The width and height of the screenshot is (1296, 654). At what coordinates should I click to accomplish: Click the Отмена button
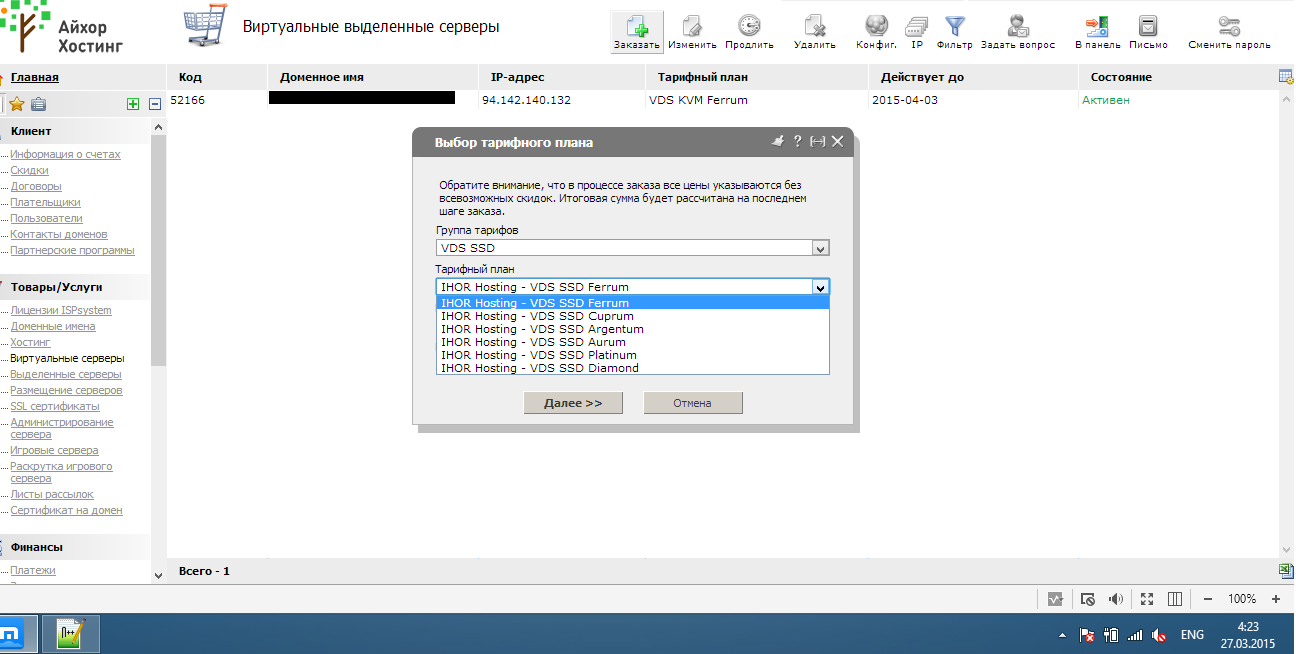(692, 403)
